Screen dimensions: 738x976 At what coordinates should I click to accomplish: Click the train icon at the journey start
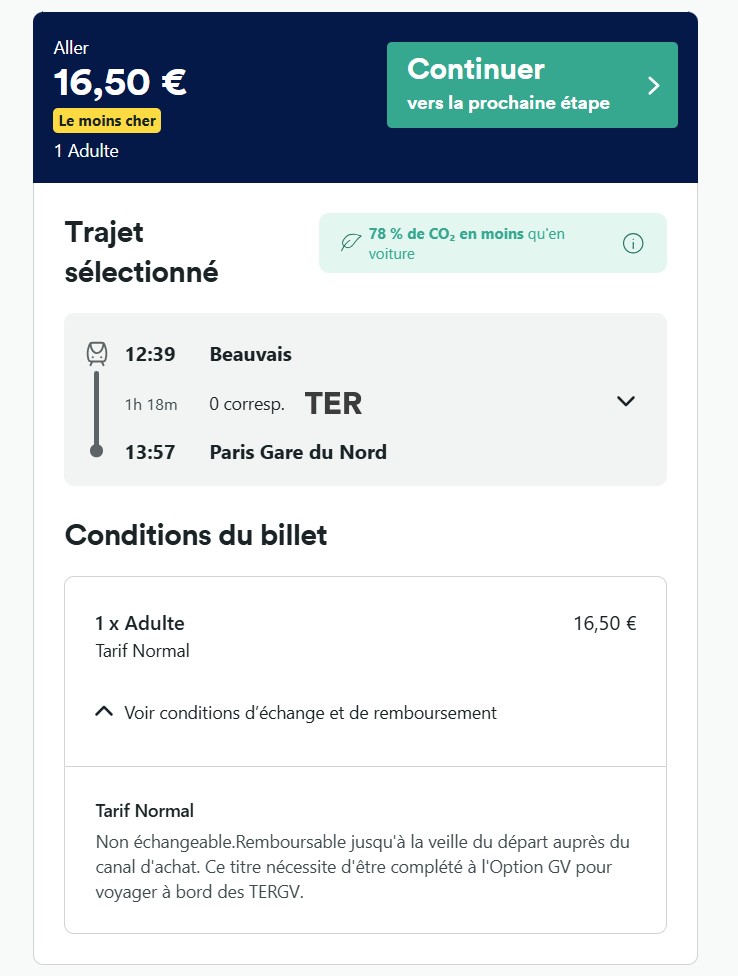pos(97,352)
